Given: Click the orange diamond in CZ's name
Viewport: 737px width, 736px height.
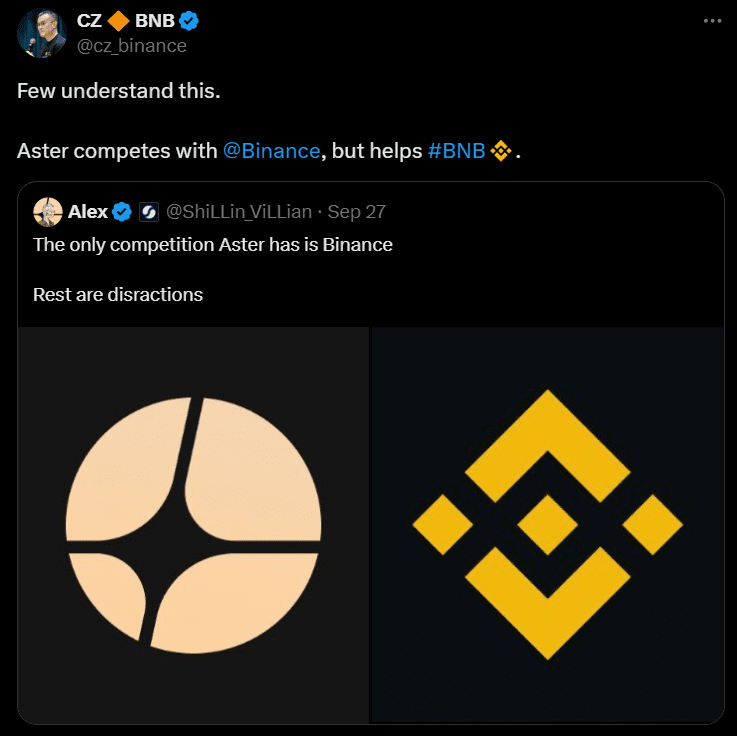Looking at the screenshot, I should (x=119, y=21).
